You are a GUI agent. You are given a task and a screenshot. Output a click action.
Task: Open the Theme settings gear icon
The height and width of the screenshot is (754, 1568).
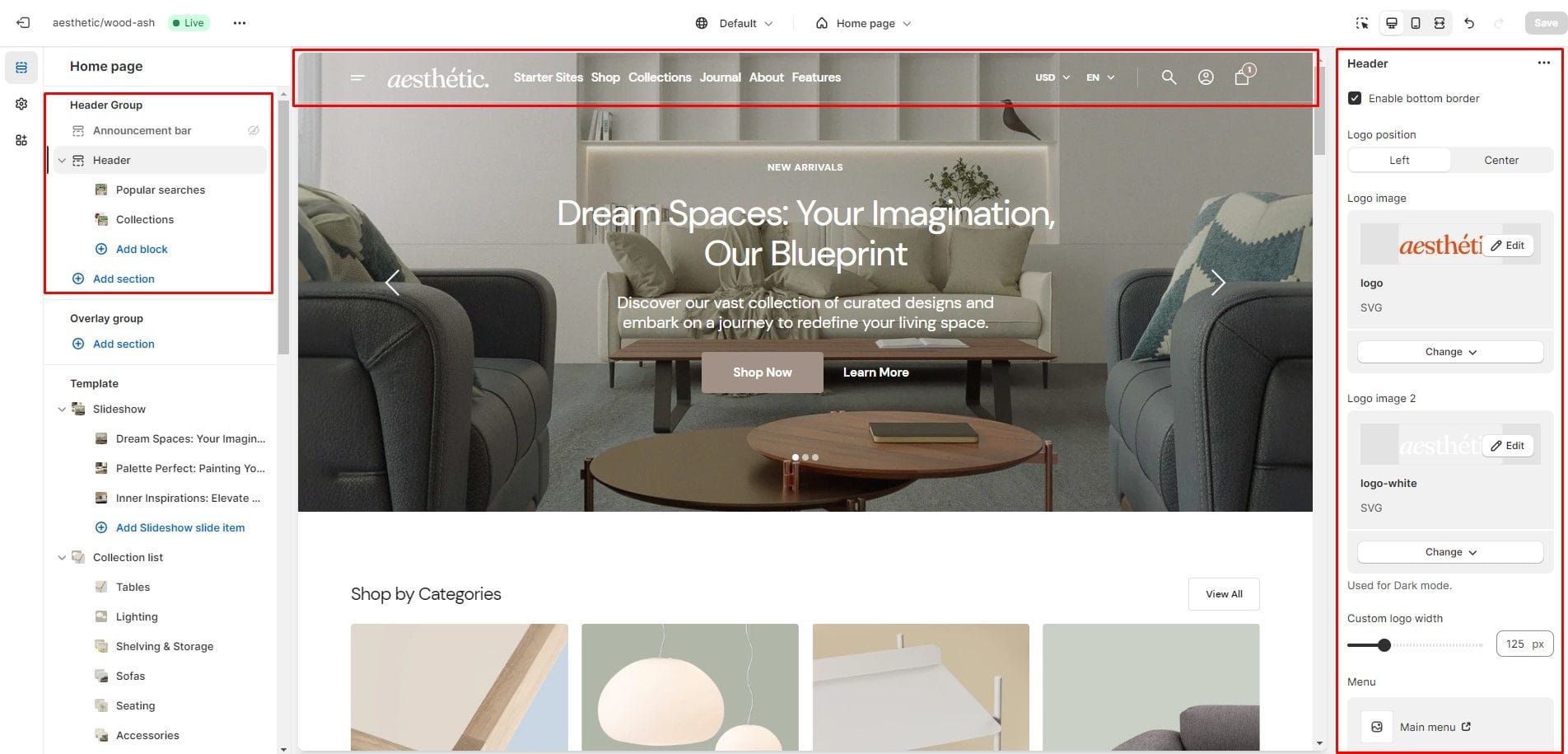tap(21, 104)
